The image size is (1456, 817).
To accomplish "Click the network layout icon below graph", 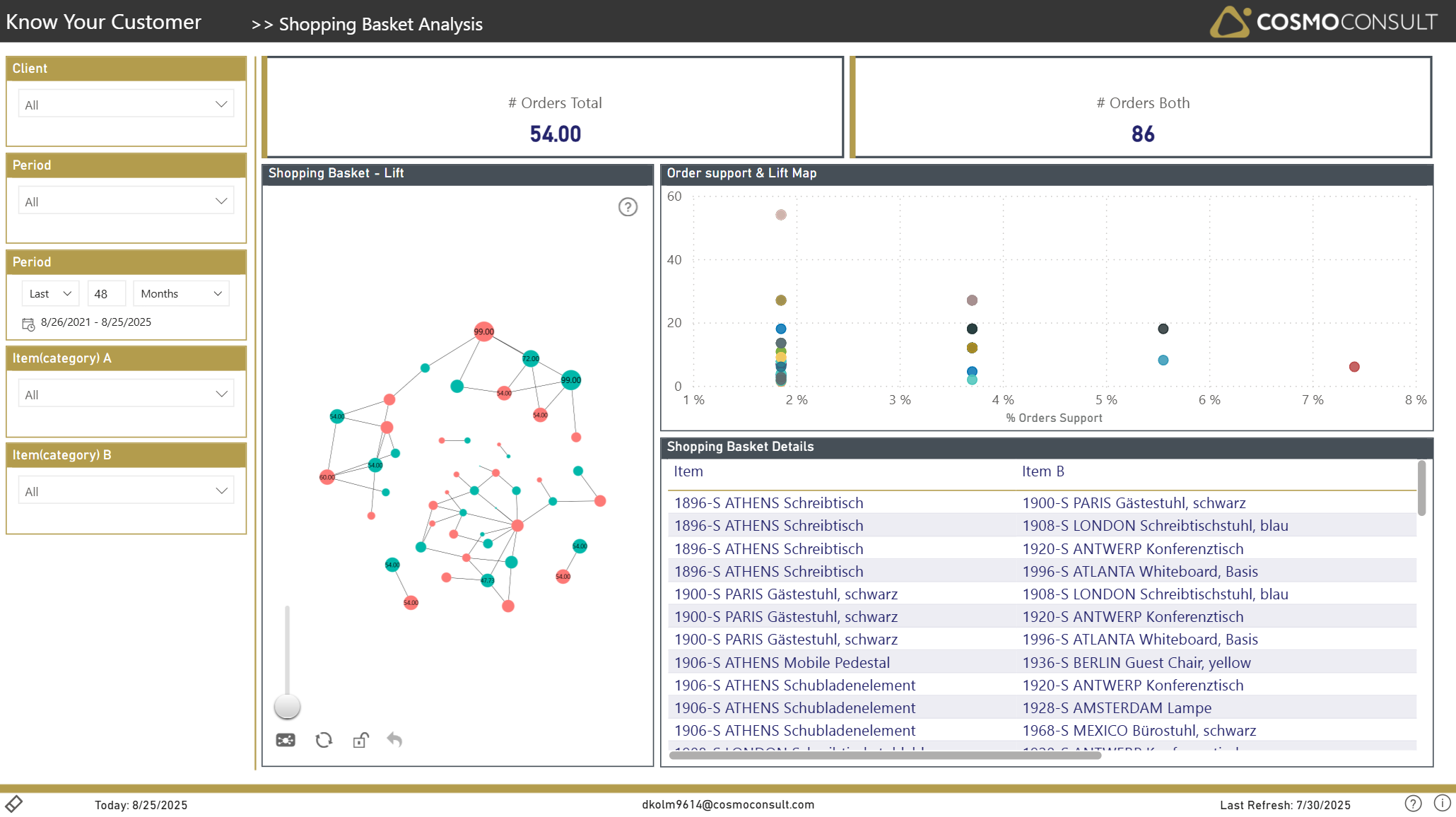I will pyautogui.click(x=286, y=740).
